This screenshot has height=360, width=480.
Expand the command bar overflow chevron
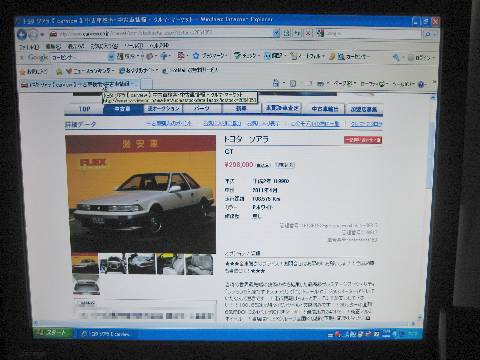click(x=434, y=82)
